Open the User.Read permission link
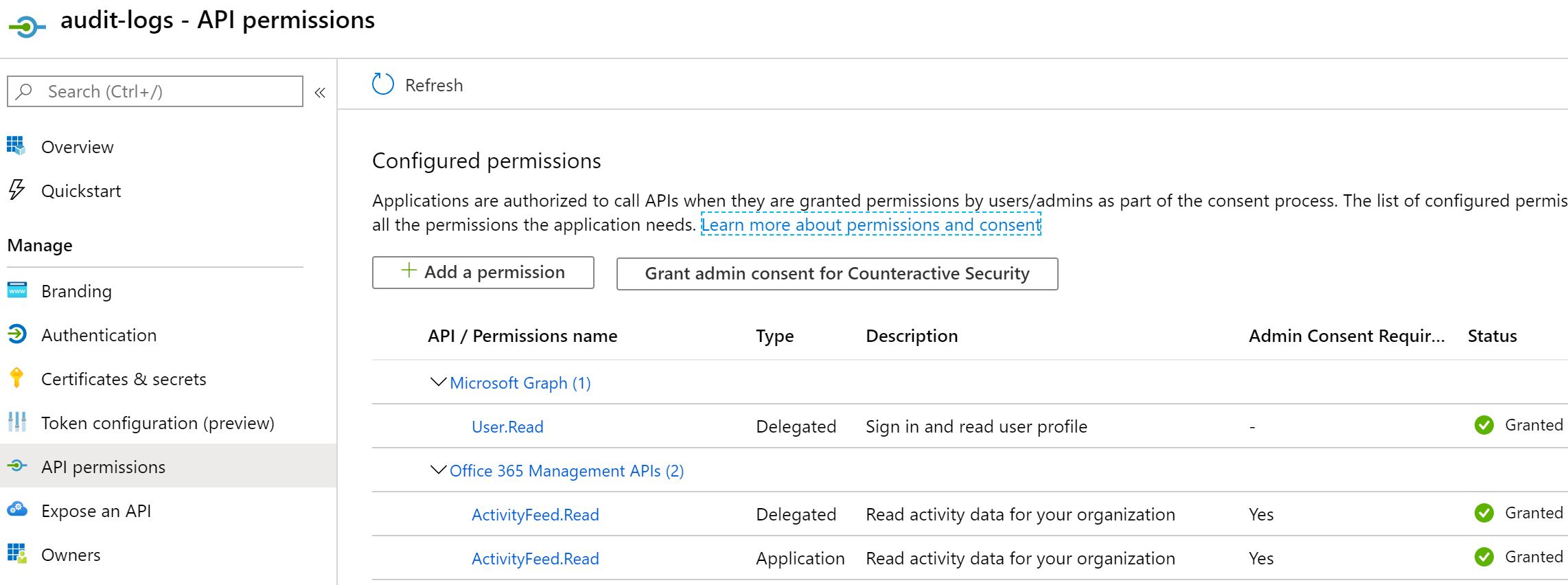The width and height of the screenshot is (1568, 585). point(507,427)
